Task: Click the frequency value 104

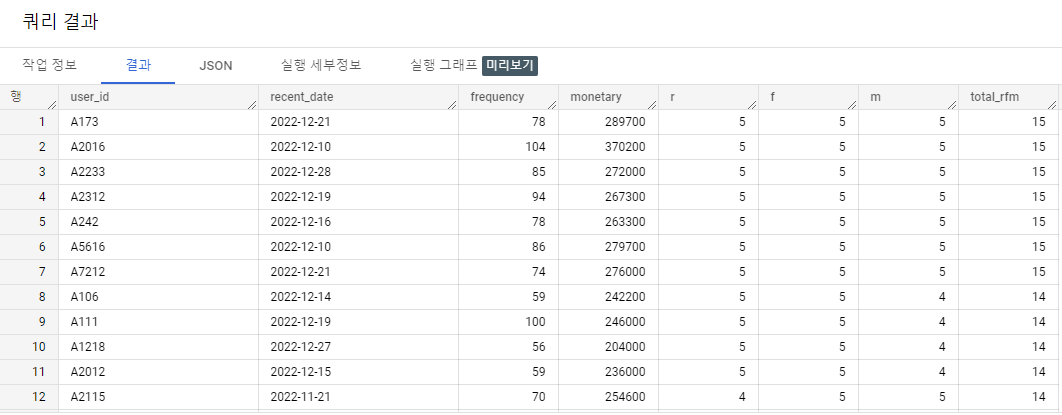Action: pos(509,147)
